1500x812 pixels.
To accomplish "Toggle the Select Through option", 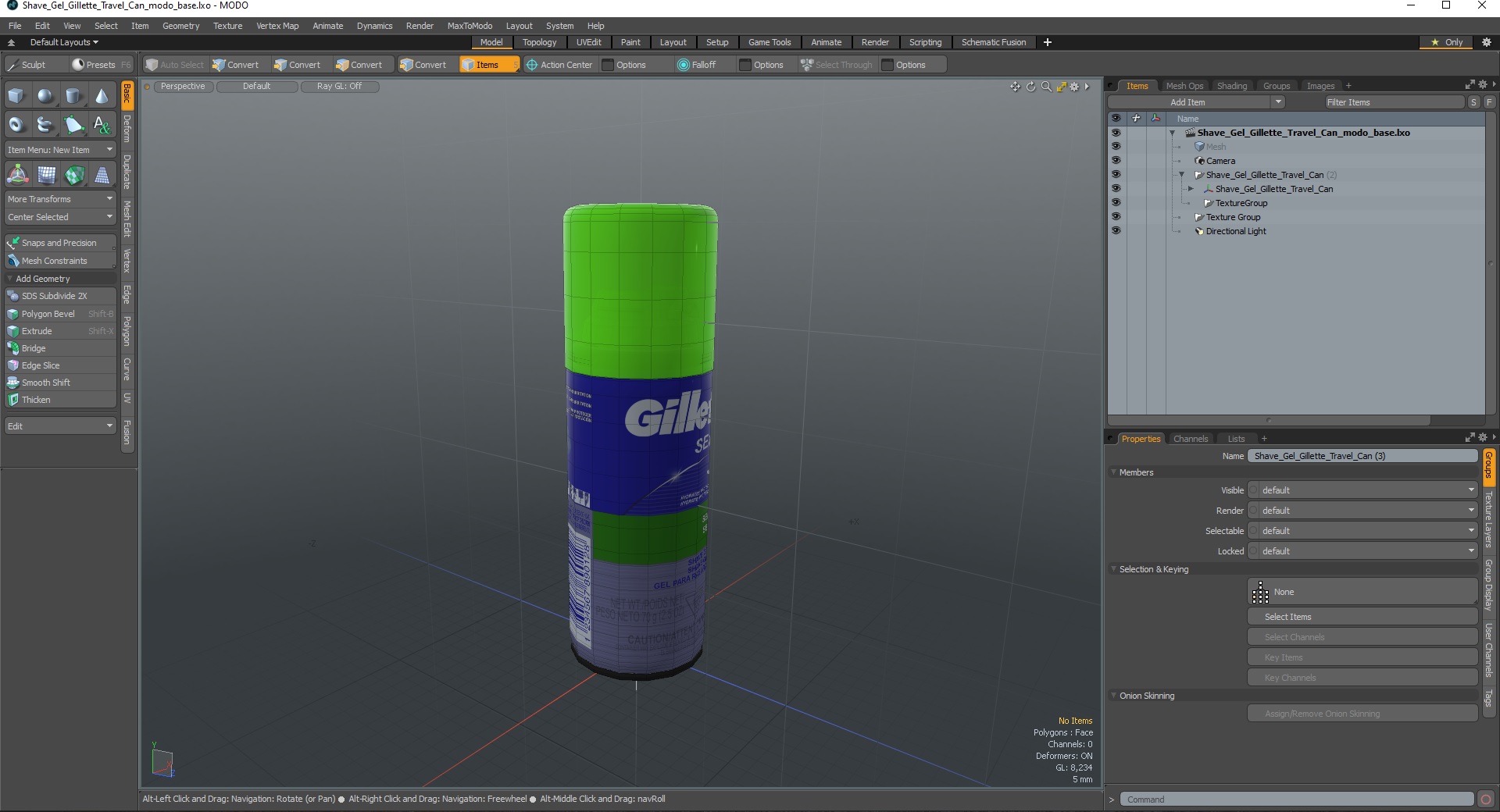I will (x=836, y=65).
